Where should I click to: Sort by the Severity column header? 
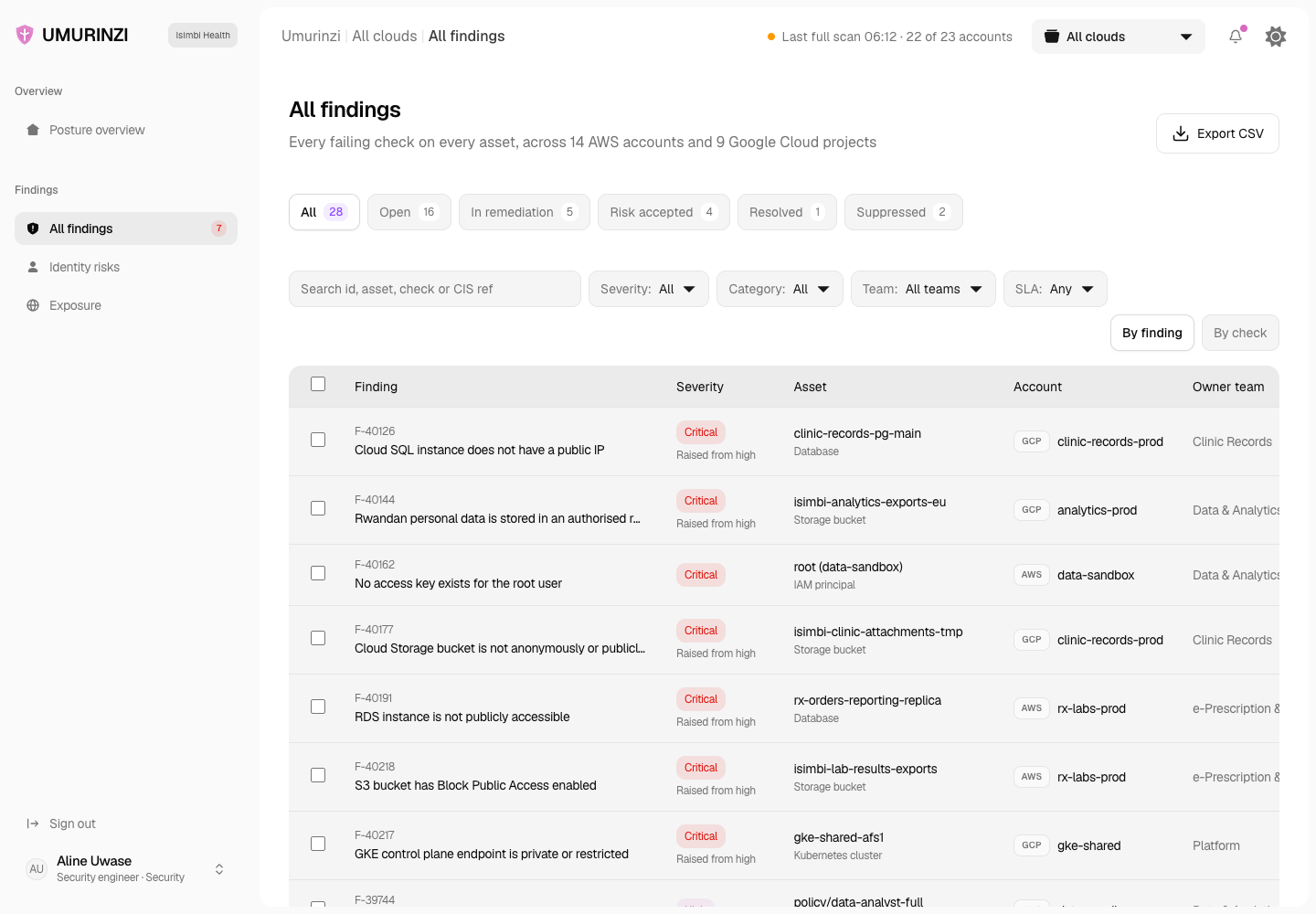point(700,387)
